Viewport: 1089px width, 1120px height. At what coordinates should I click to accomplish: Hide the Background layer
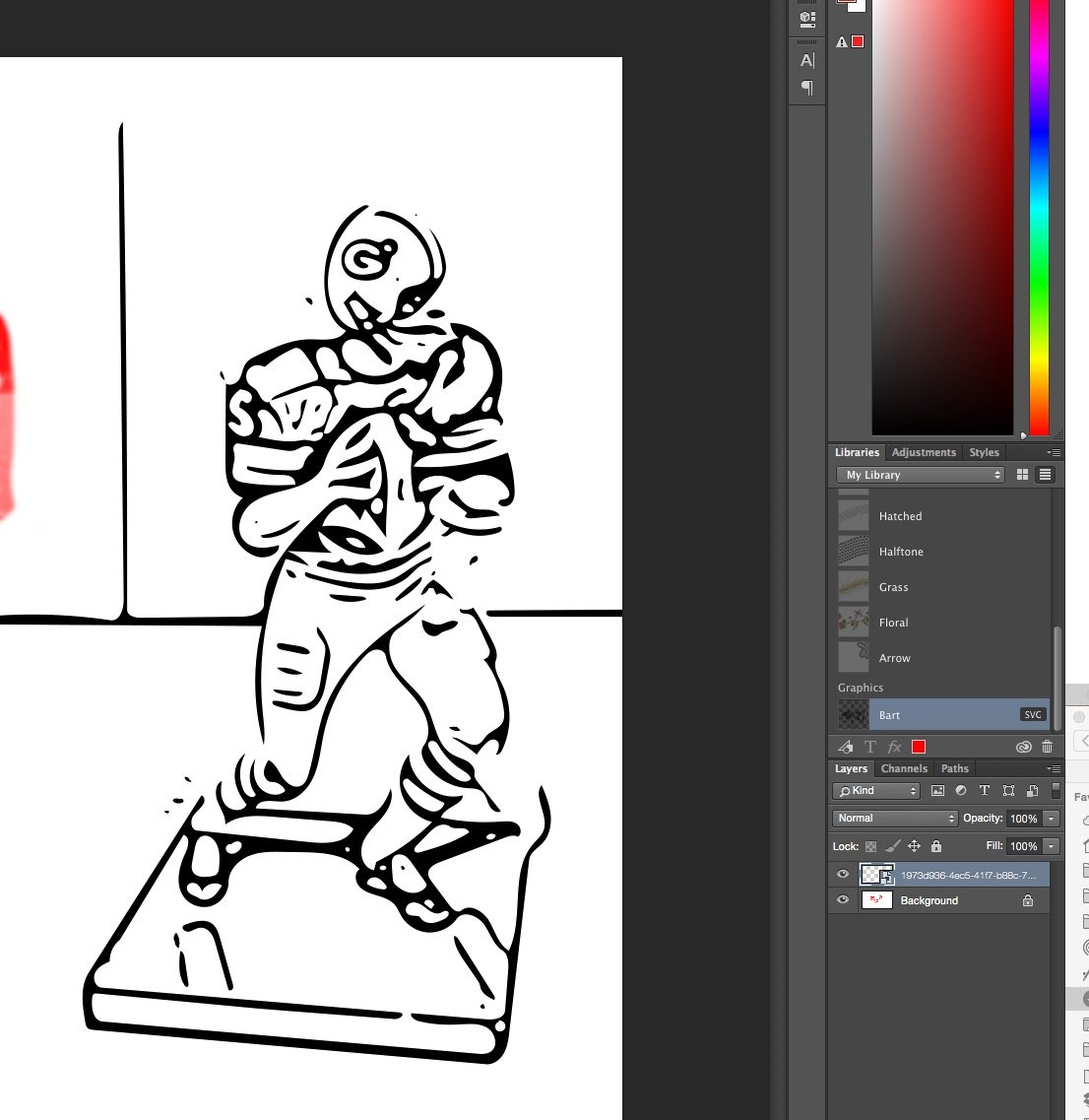843,900
